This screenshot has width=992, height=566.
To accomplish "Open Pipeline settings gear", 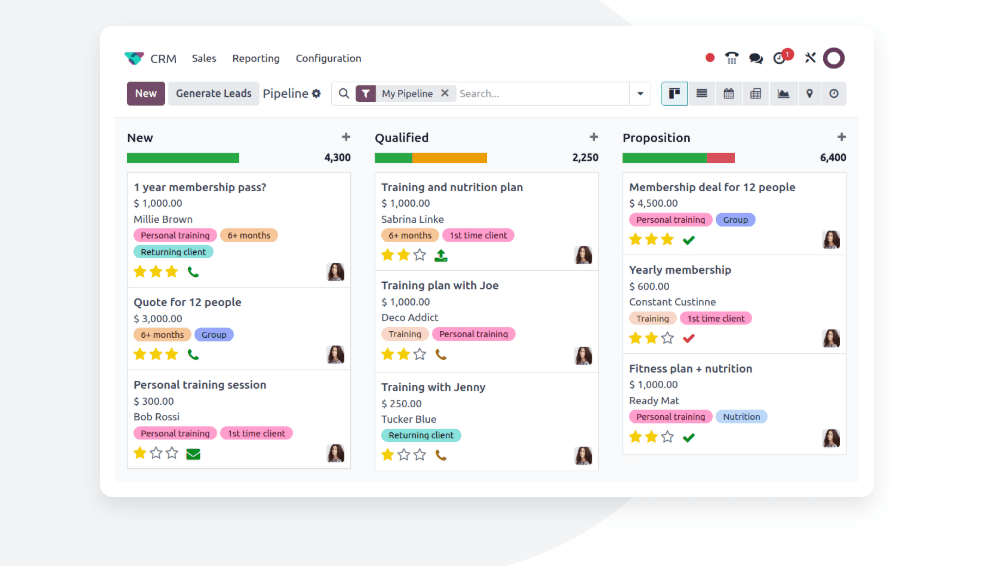I will coord(316,94).
